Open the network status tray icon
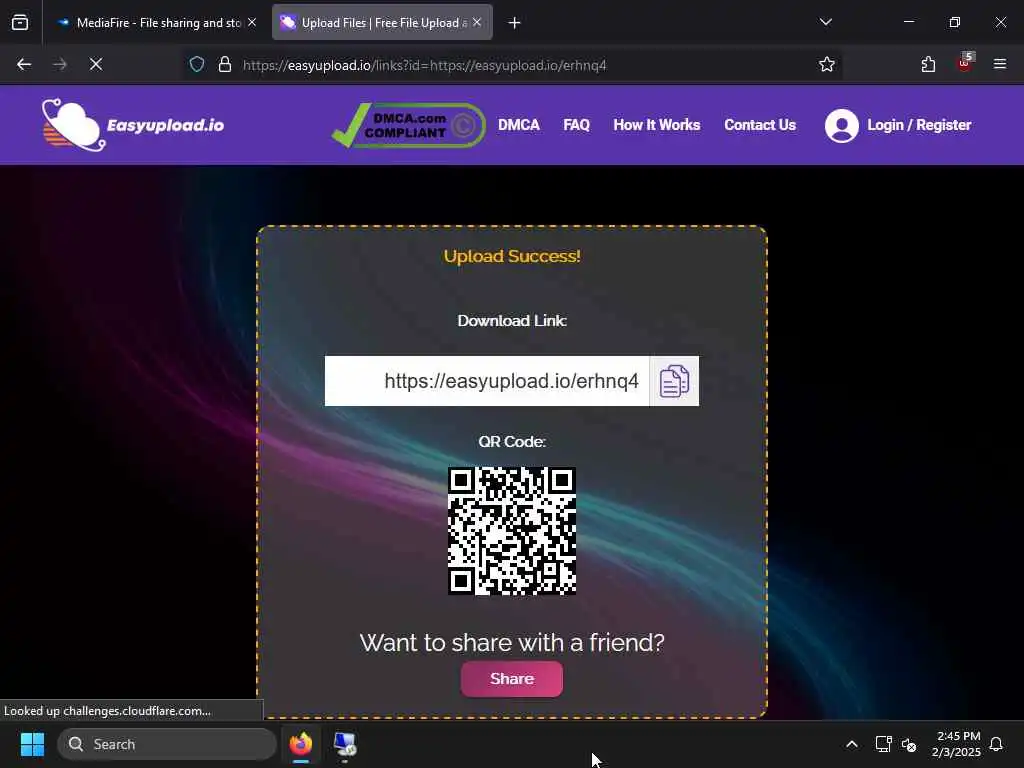The height and width of the screenshot is (768, 1024). click(x=883, y=744)
